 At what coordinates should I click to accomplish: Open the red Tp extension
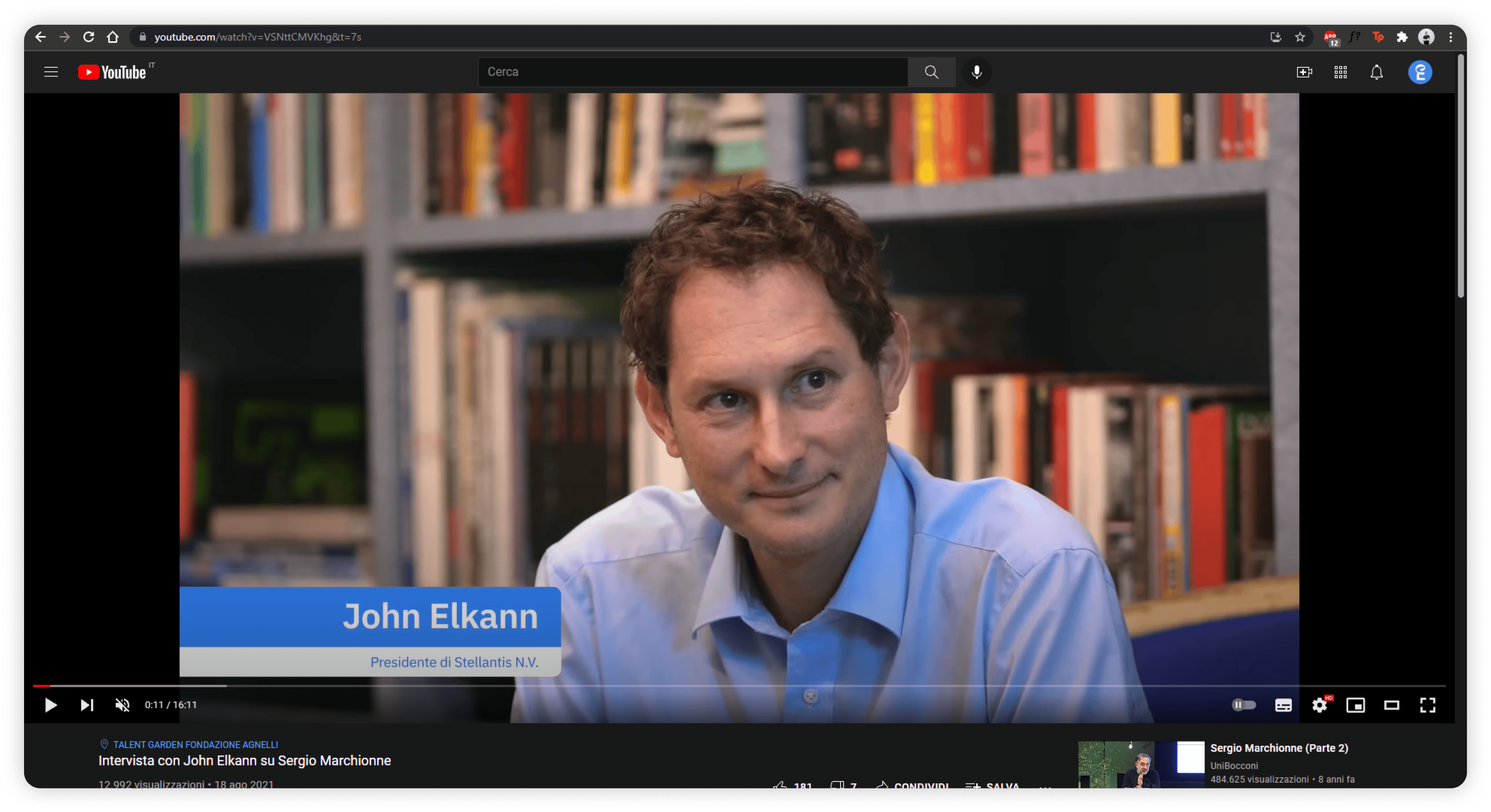point(1378,37)
